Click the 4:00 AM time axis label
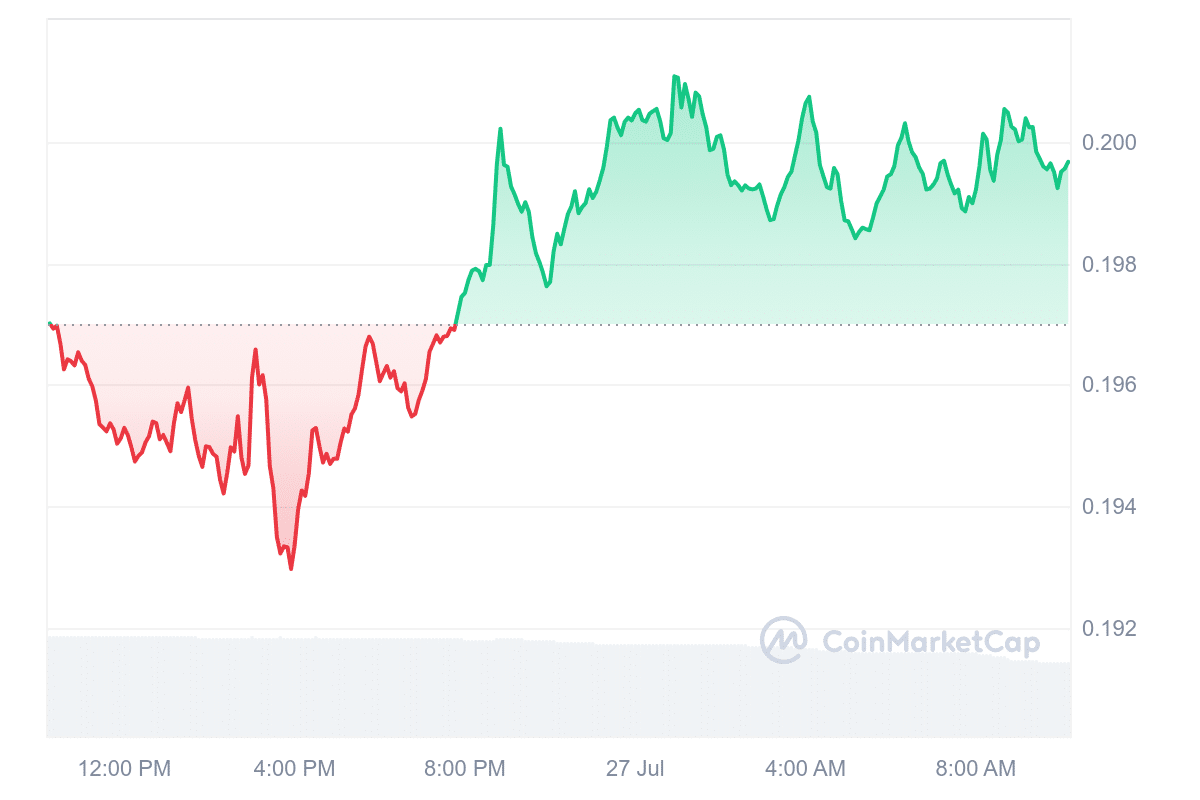 (x=805, y=769)
